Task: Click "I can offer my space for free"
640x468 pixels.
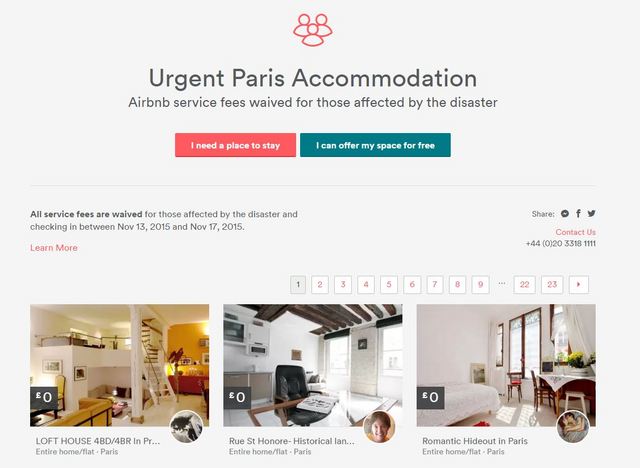Action: [x=375, y=145]
